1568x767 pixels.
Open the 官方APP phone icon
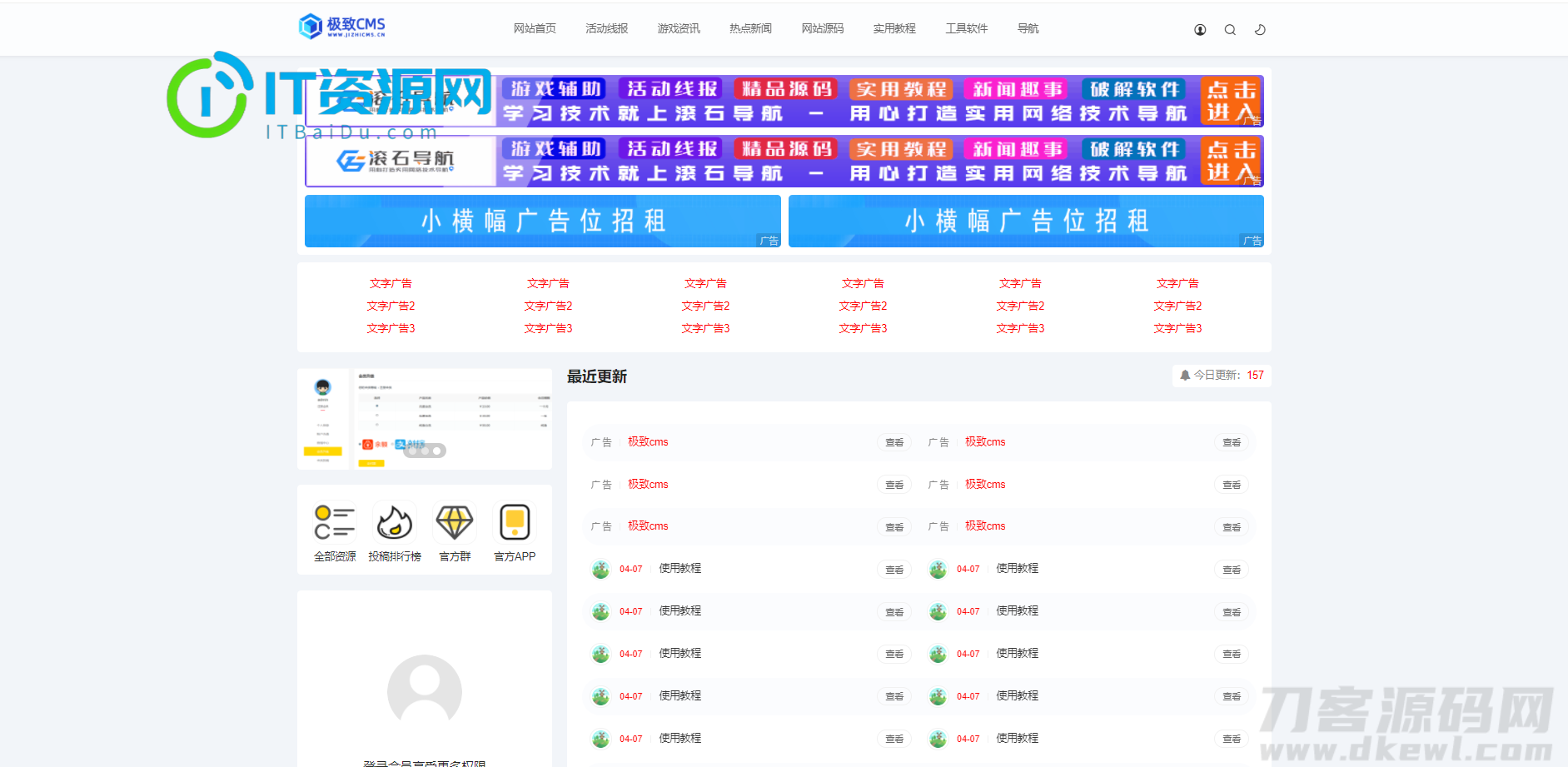(x=515, y=522)
